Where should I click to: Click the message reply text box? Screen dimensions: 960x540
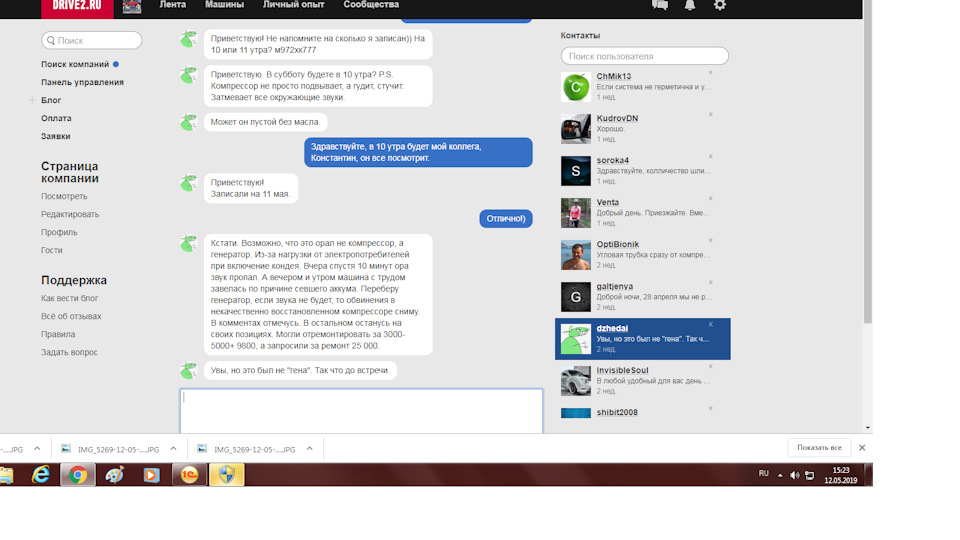tap(361, 410)
